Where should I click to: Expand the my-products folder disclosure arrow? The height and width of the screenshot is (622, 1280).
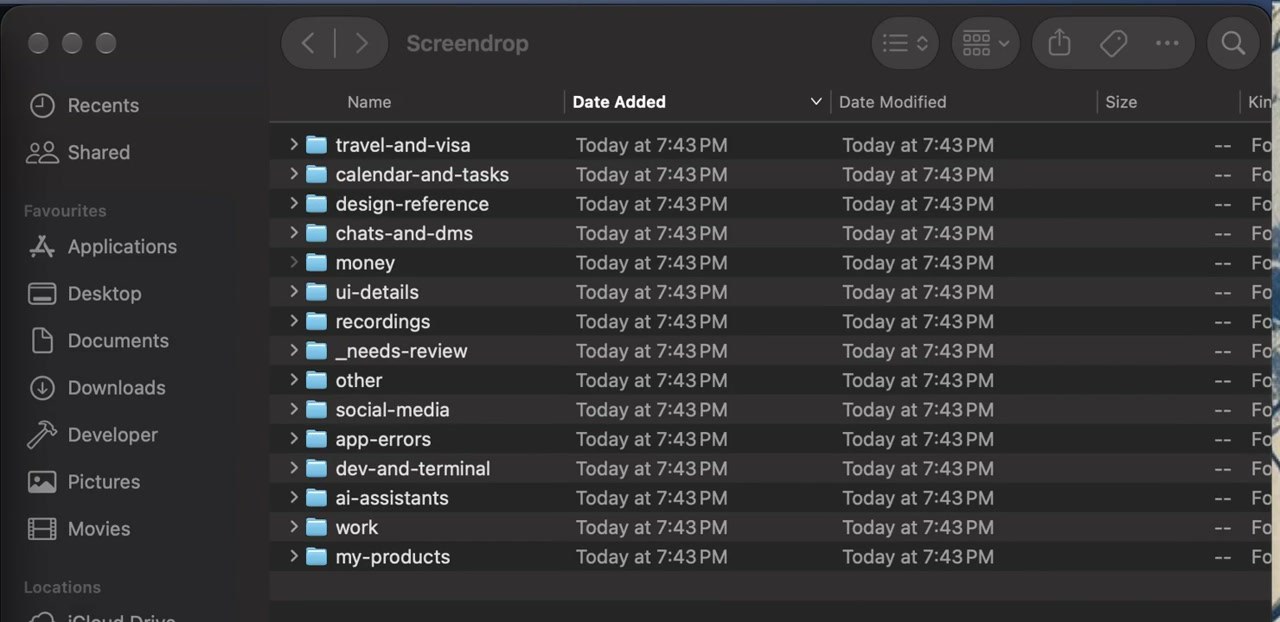tap(293, 556)
